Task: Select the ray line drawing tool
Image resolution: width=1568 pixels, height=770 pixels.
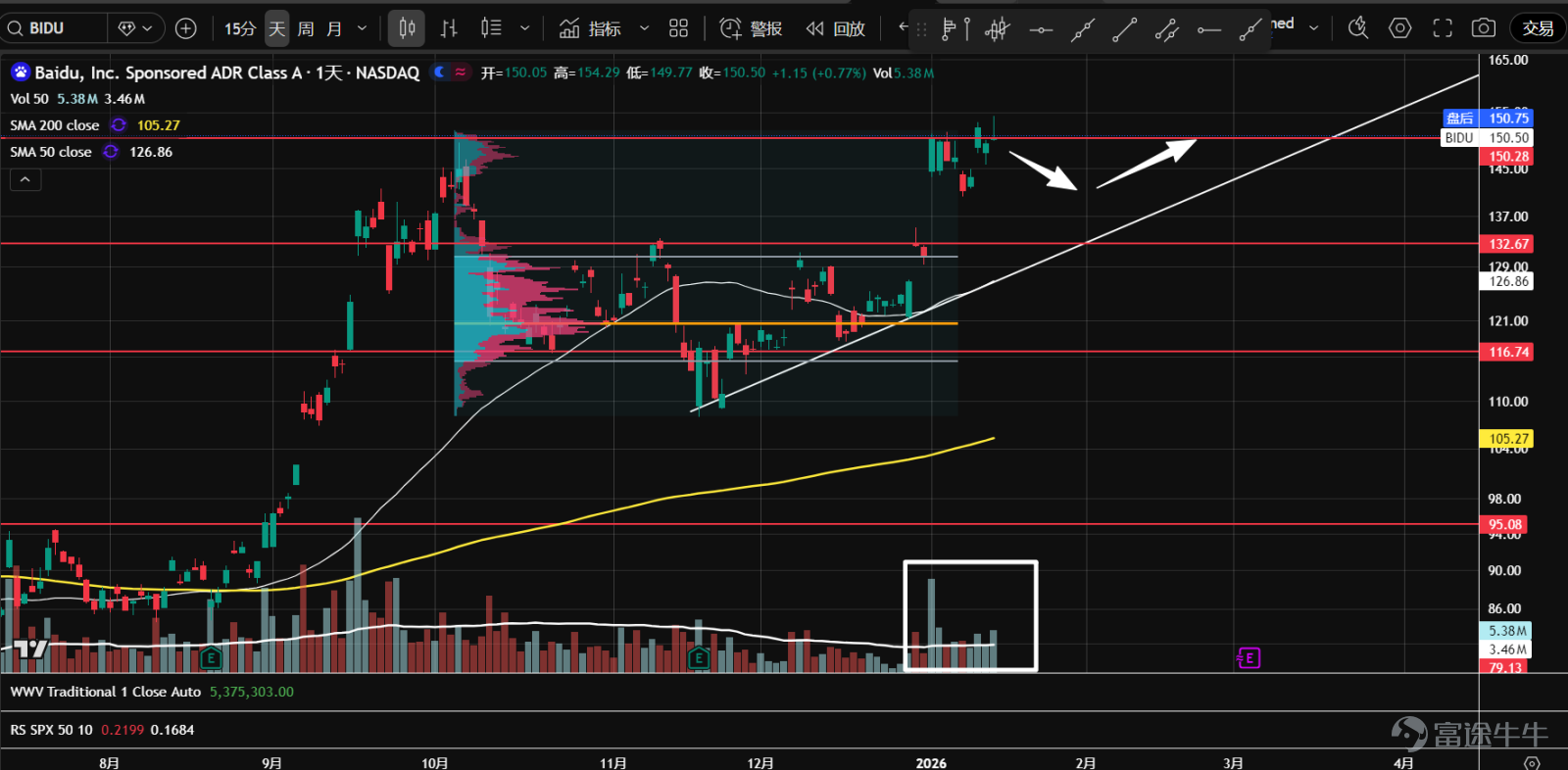Action: click(x=1249, y=30)
